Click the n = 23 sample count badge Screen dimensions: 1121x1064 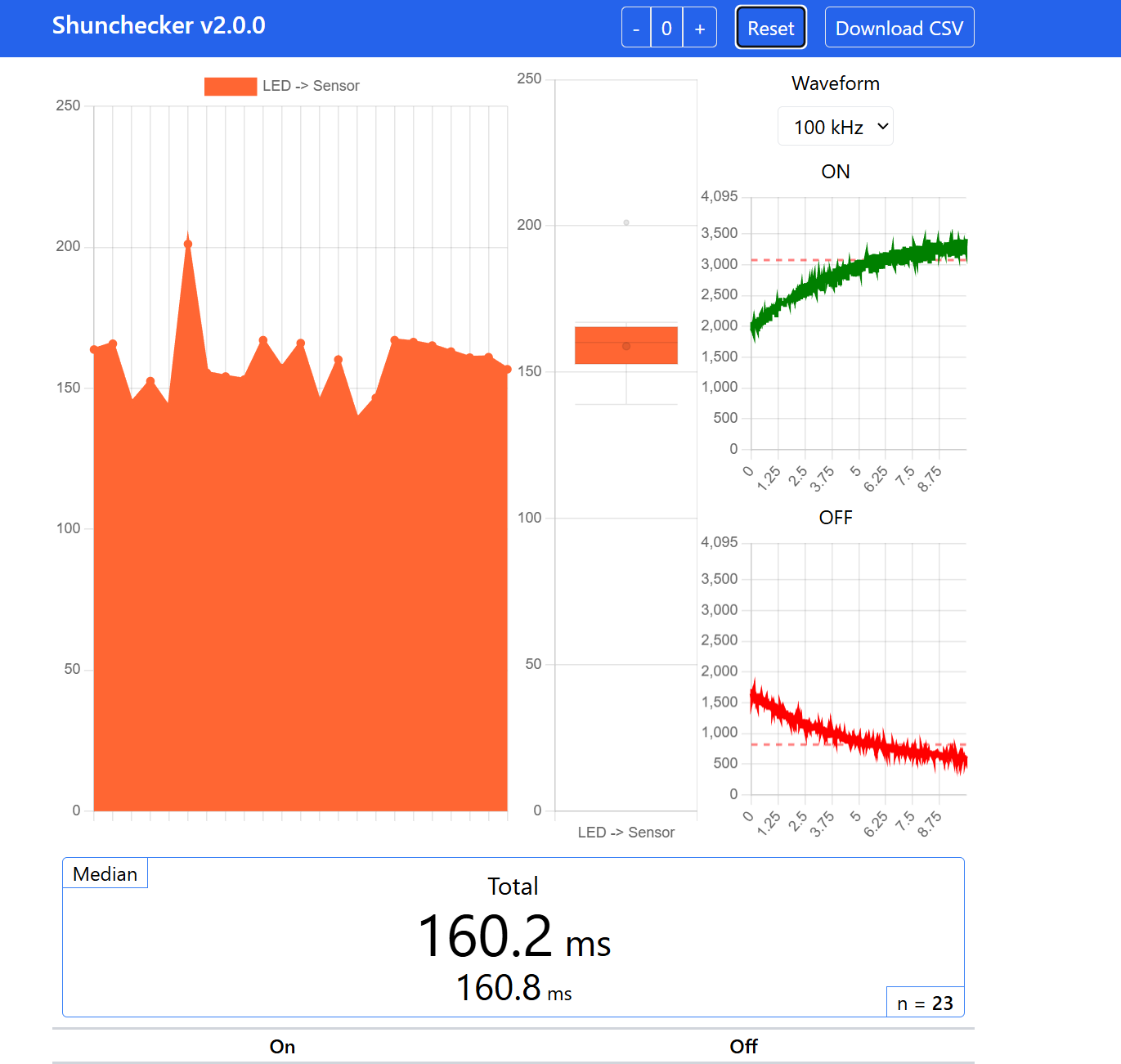tap(925, 1003)
